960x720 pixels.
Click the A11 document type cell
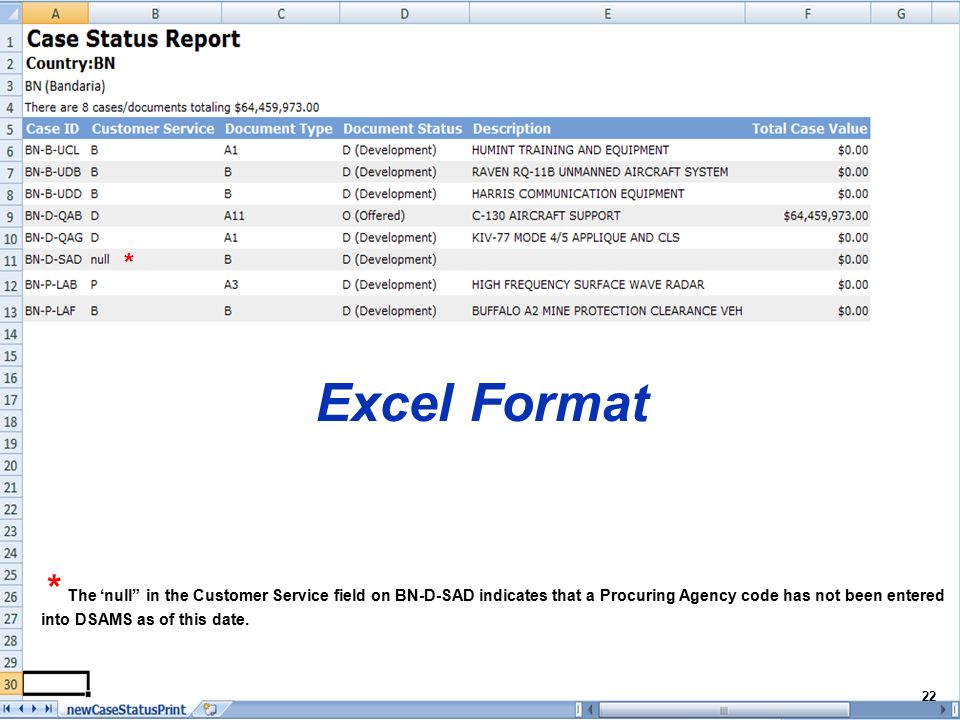(x=280, y=216)
